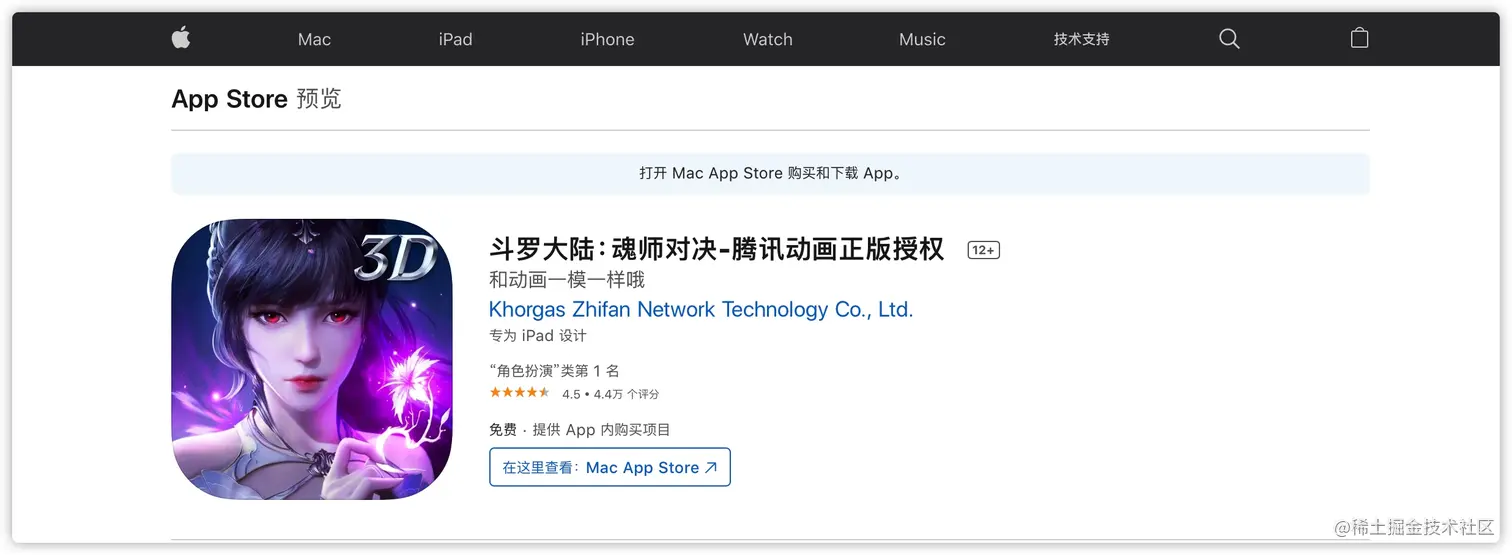
Task: Click the "角色扮演"类第 1 名 ranking
Action: coord(554,371)
